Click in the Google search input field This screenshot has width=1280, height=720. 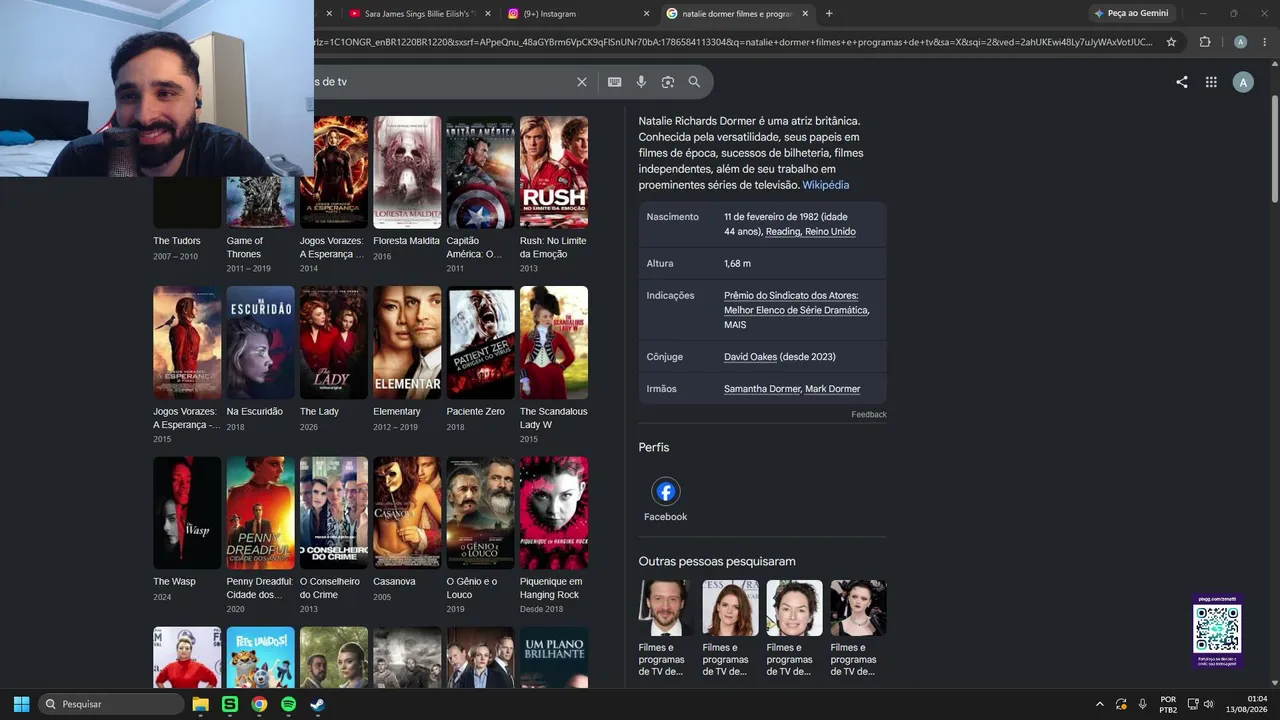pos(440,82)
